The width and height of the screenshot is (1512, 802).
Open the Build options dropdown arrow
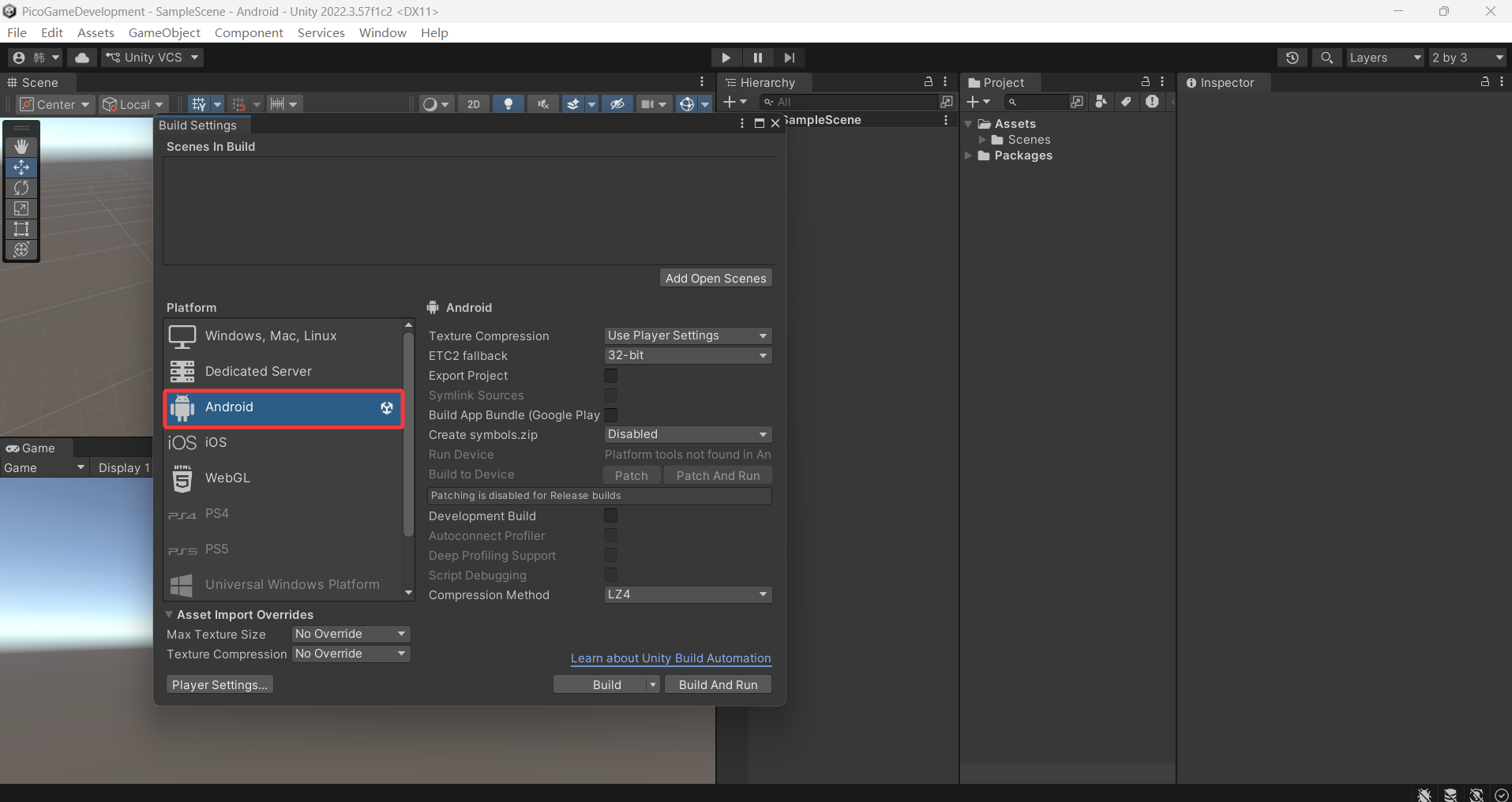[x=653, y=685]
